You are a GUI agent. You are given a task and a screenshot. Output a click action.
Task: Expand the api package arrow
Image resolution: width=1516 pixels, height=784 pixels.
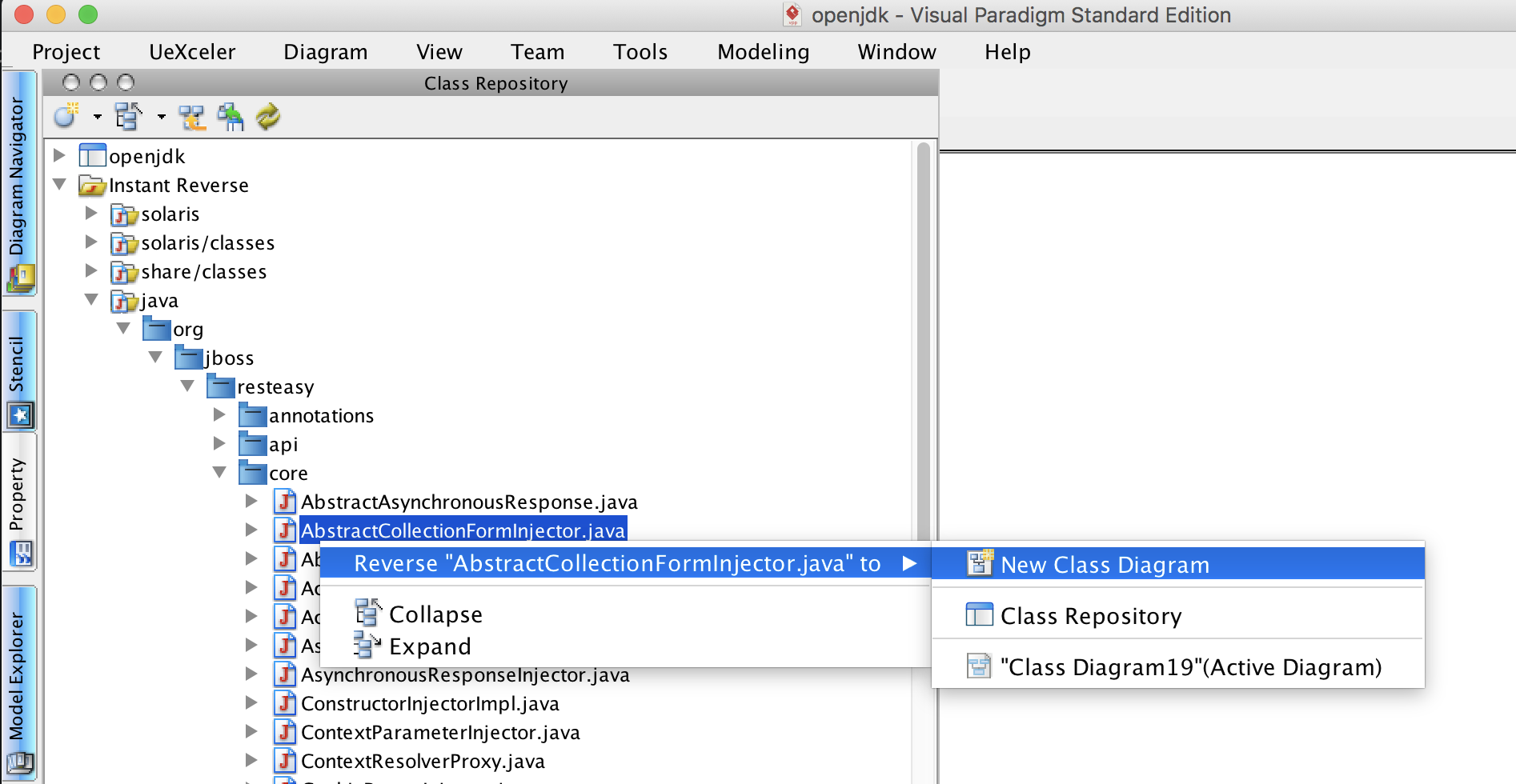click(219, 443)
